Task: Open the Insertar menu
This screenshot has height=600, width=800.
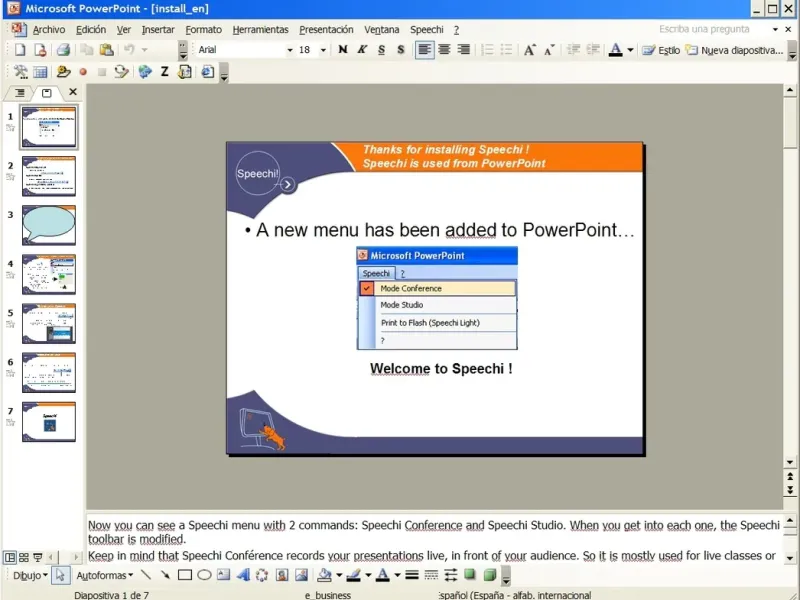Action: pos(158,30)
